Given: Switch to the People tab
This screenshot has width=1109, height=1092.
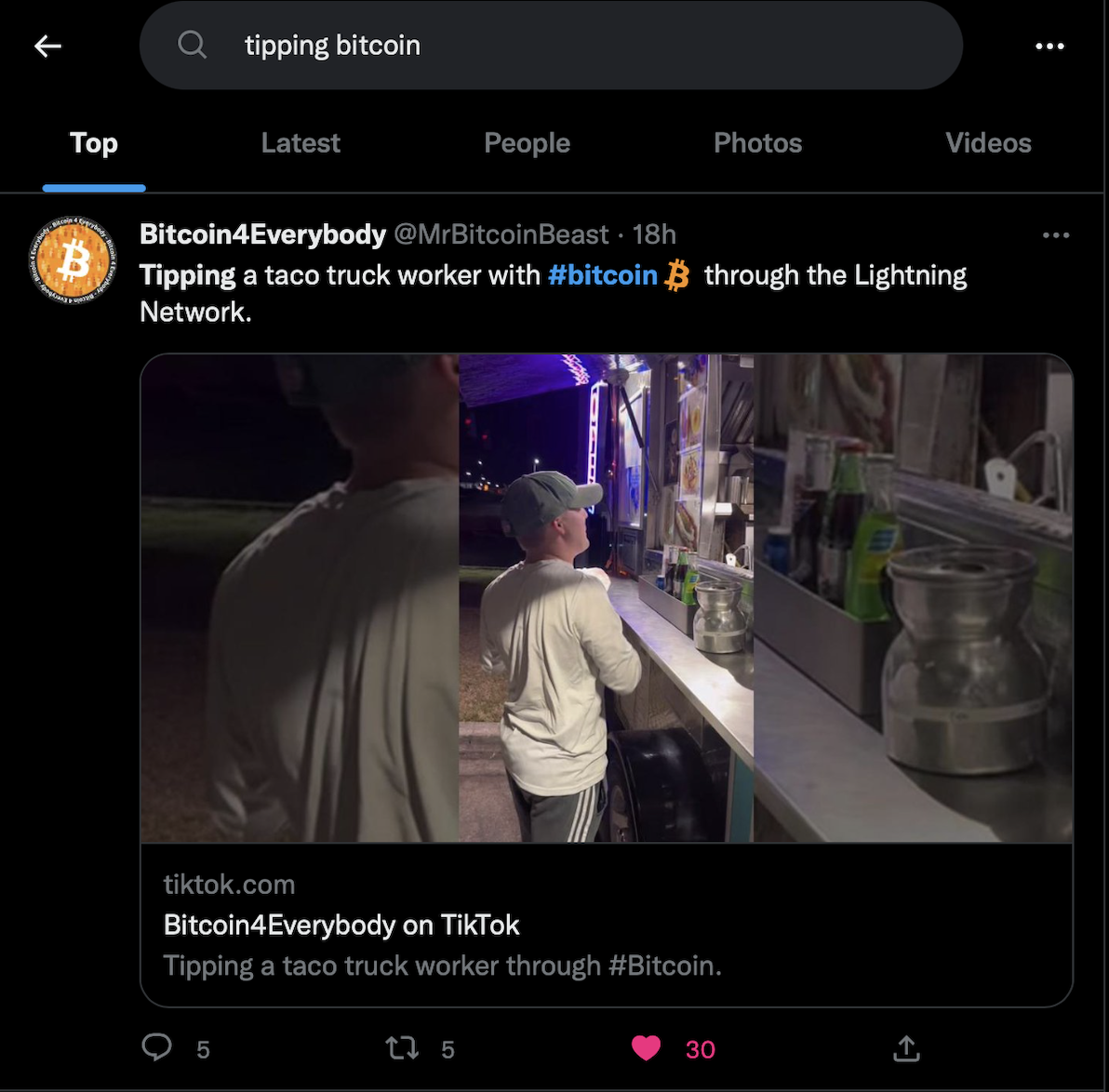Looking at the screenshot, I should pyautogui.click(x=527, y=143).
